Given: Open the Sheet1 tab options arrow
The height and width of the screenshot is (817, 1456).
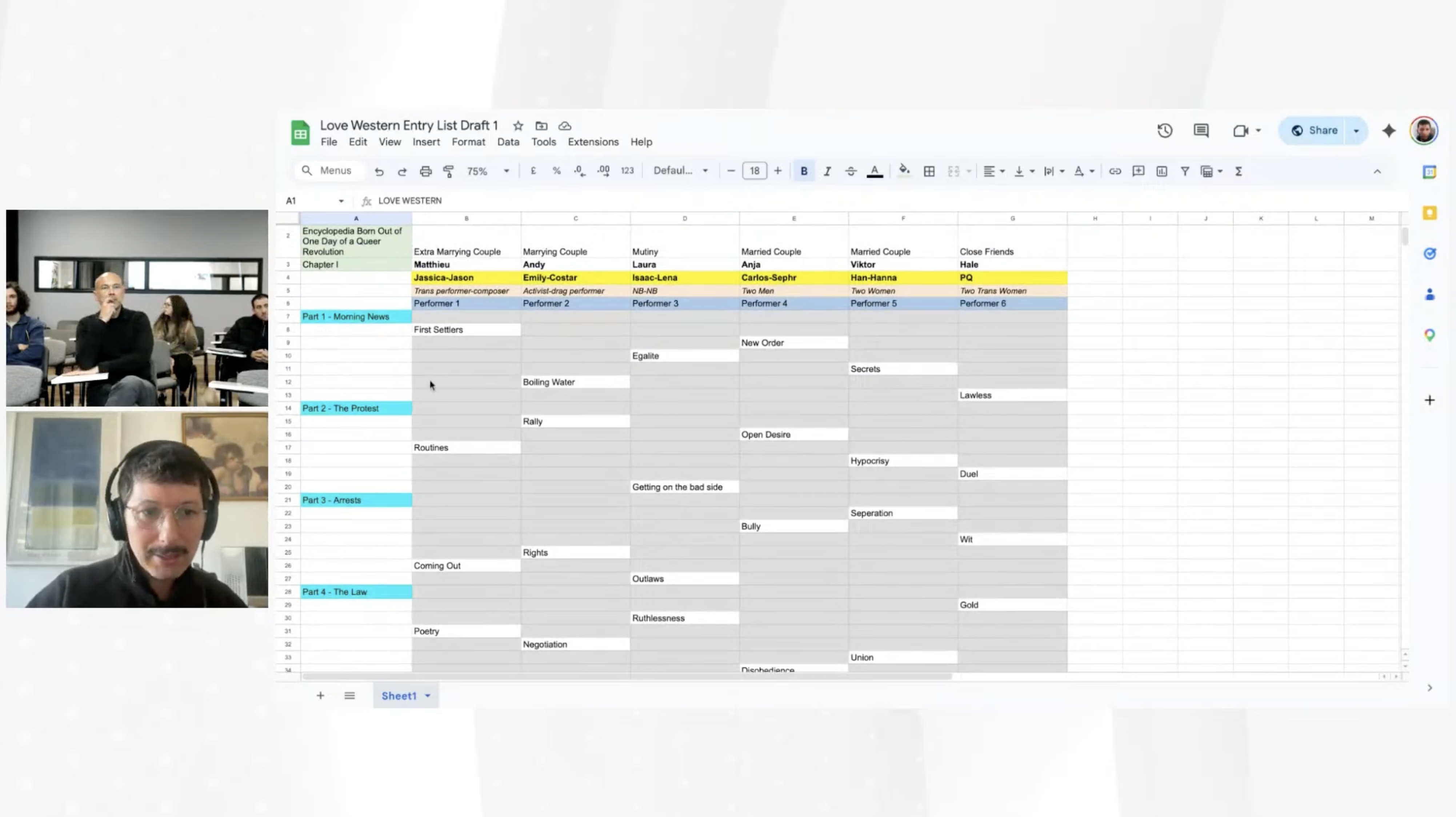Looking at the screenshot, I should [428, 696].
